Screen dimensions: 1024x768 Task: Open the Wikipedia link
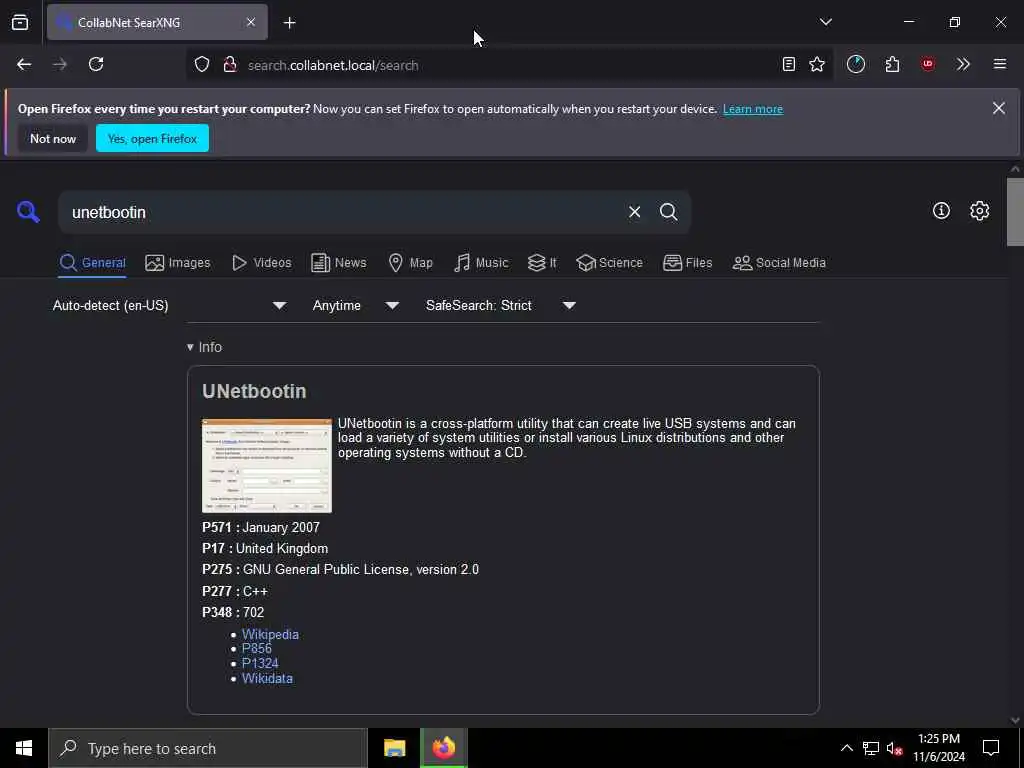270,634
